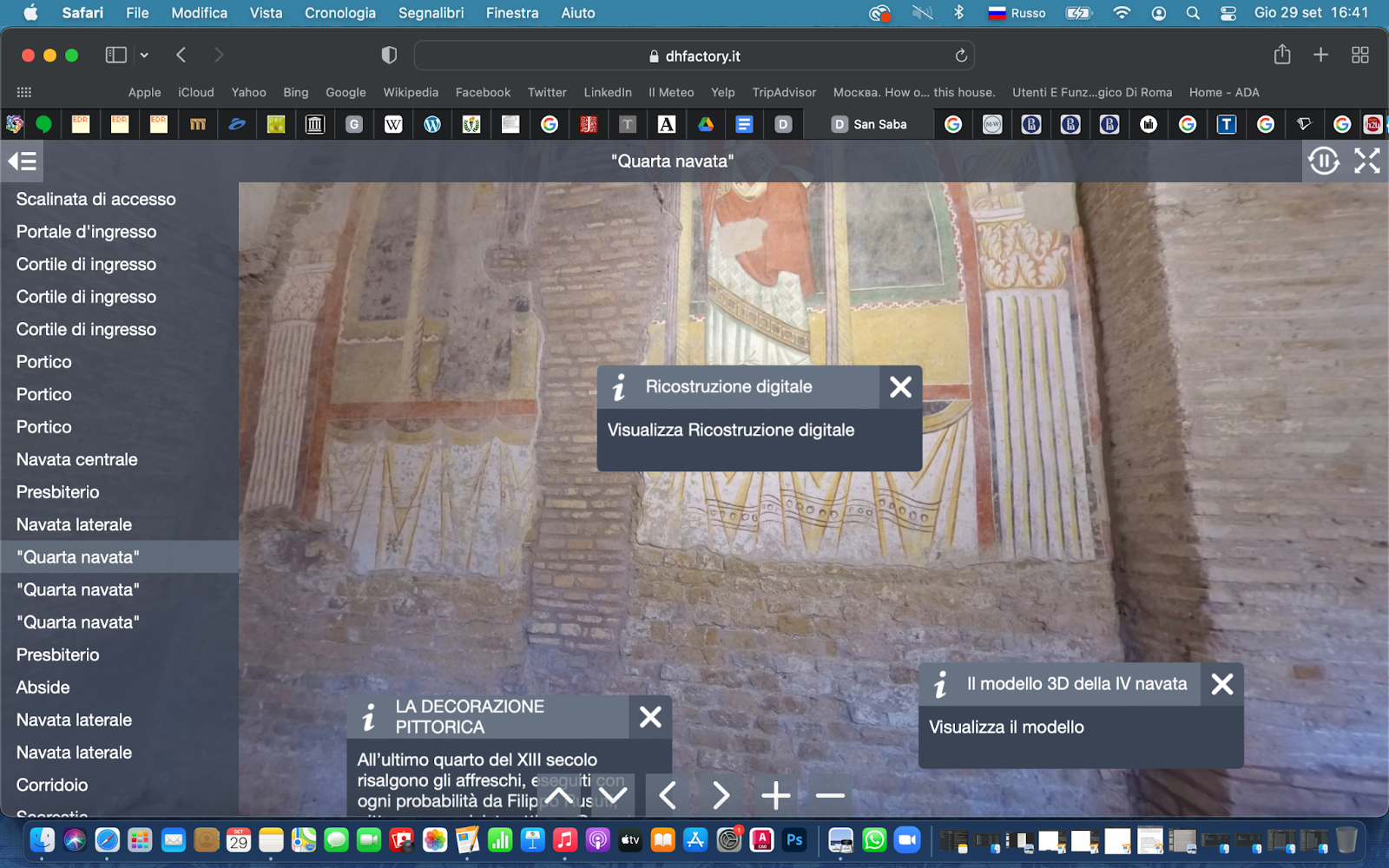Zoom out the panorama with minus
Viewport: 1389px width, 868px height.
[x=830, y=795]
